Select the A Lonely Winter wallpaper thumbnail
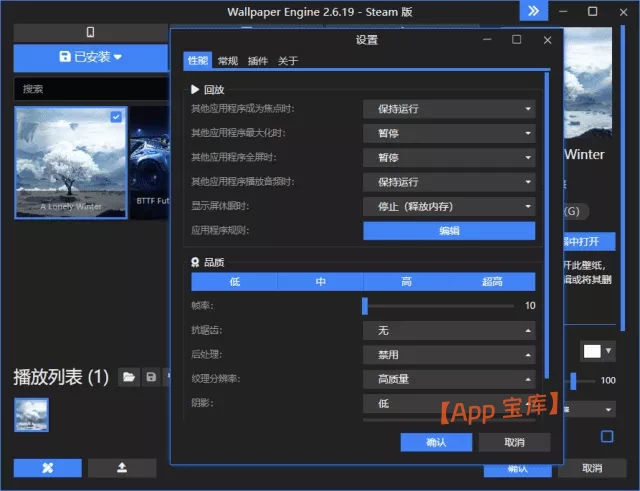 (x=71, y=162)
